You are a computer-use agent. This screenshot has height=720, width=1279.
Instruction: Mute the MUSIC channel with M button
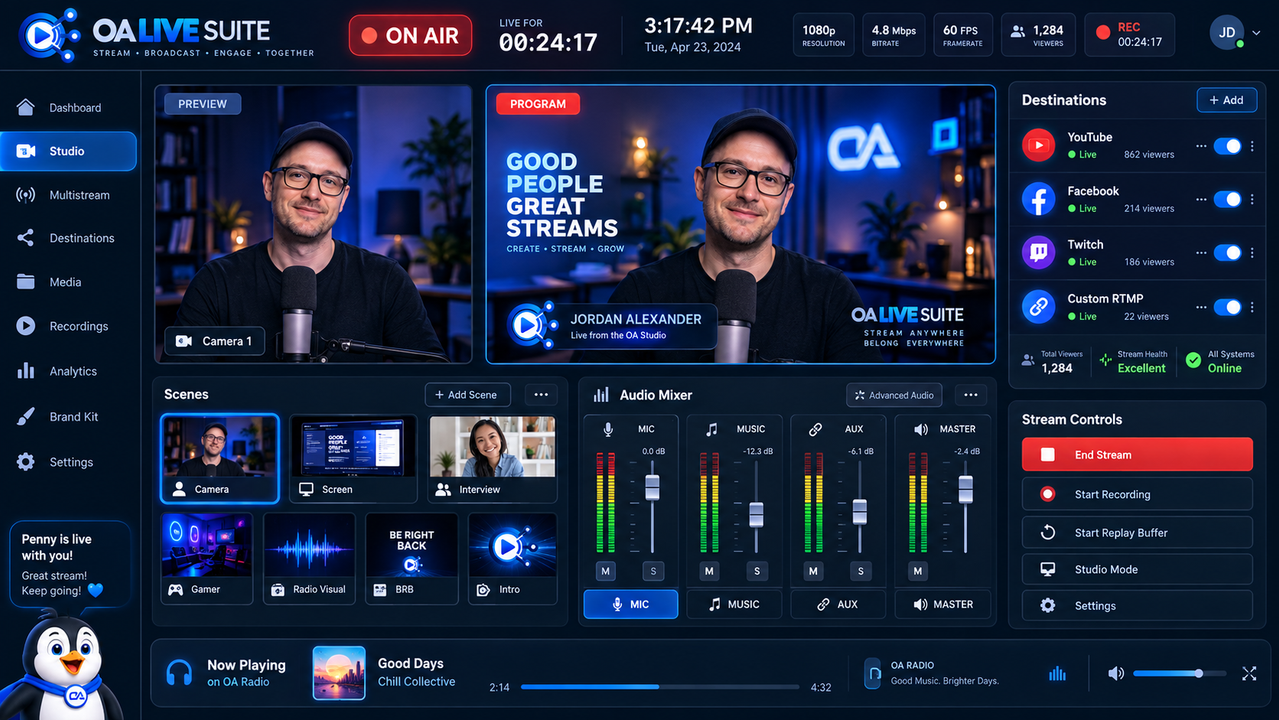(x=709, y=571)
